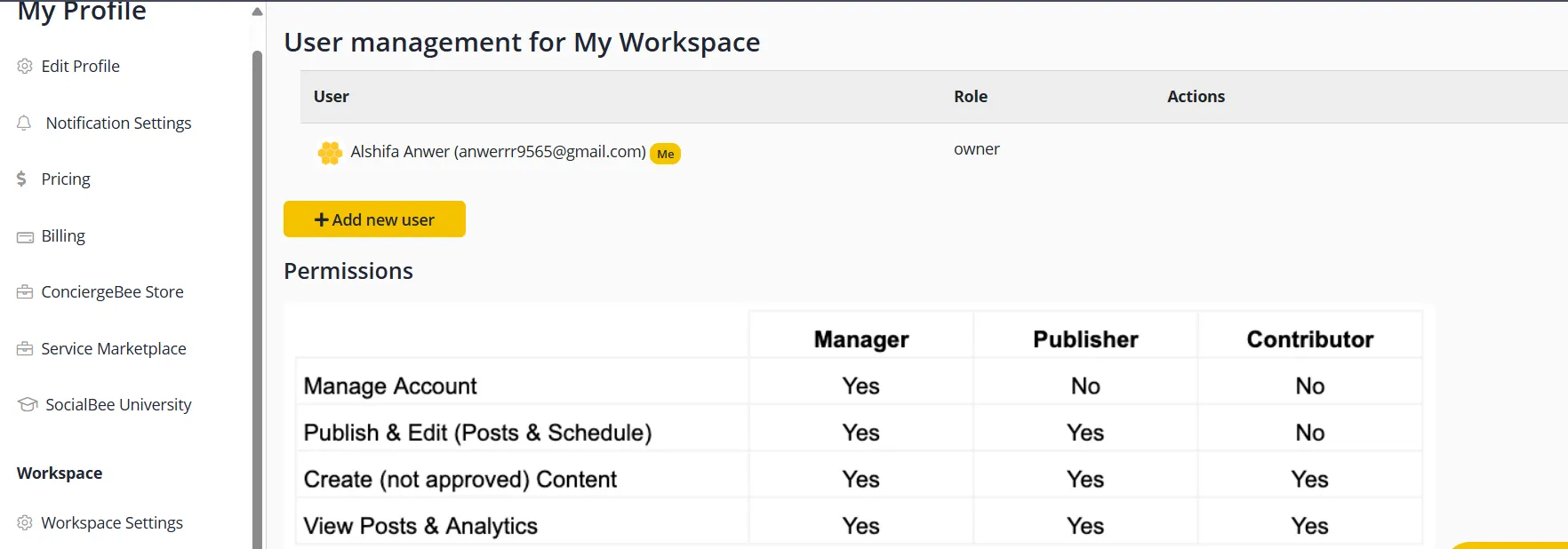Go to the Billing menu label
Screen dimensions: 1568x549
[63, 236]
